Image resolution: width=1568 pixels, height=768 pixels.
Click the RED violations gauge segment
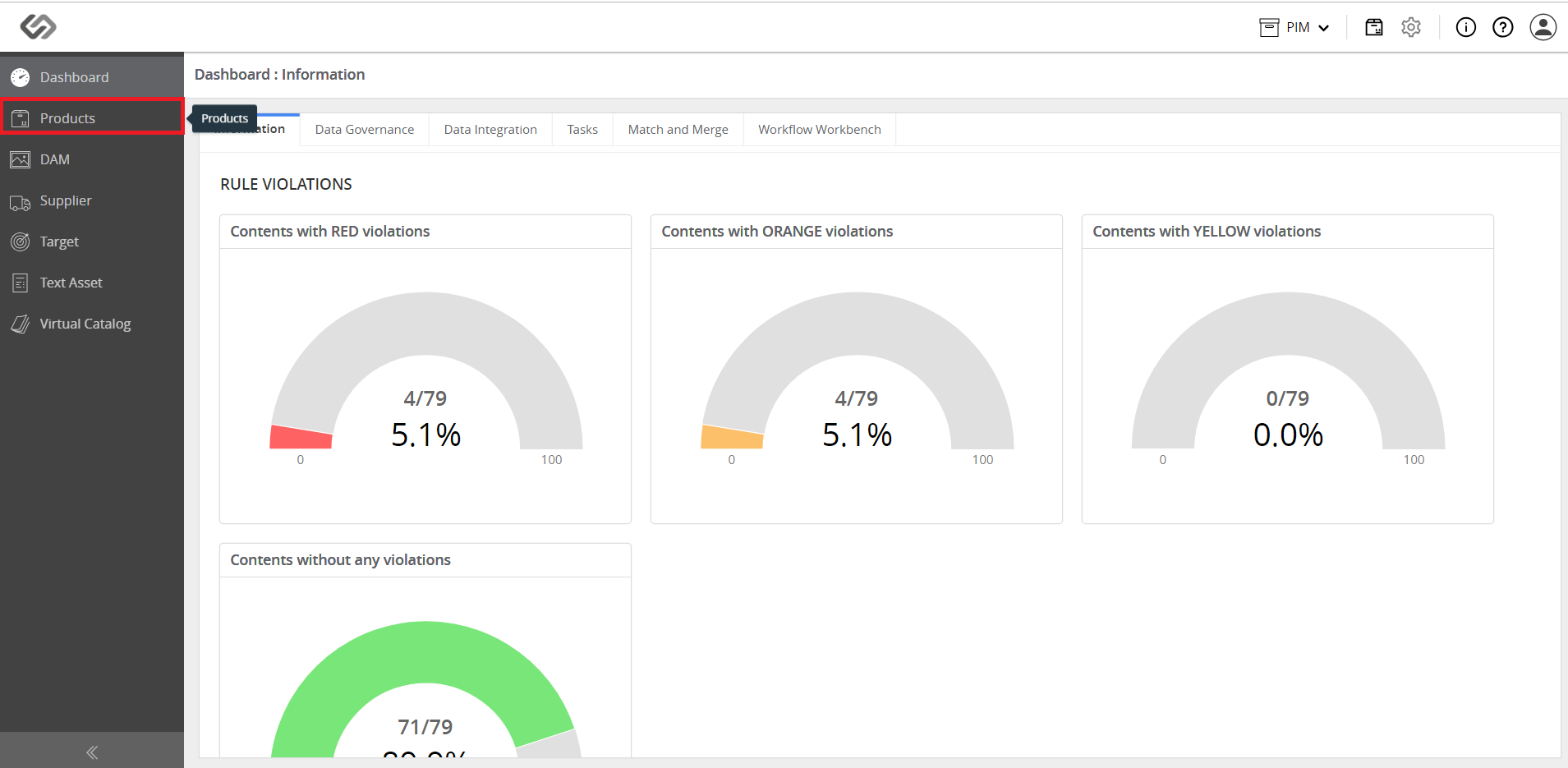click(301, 437)
